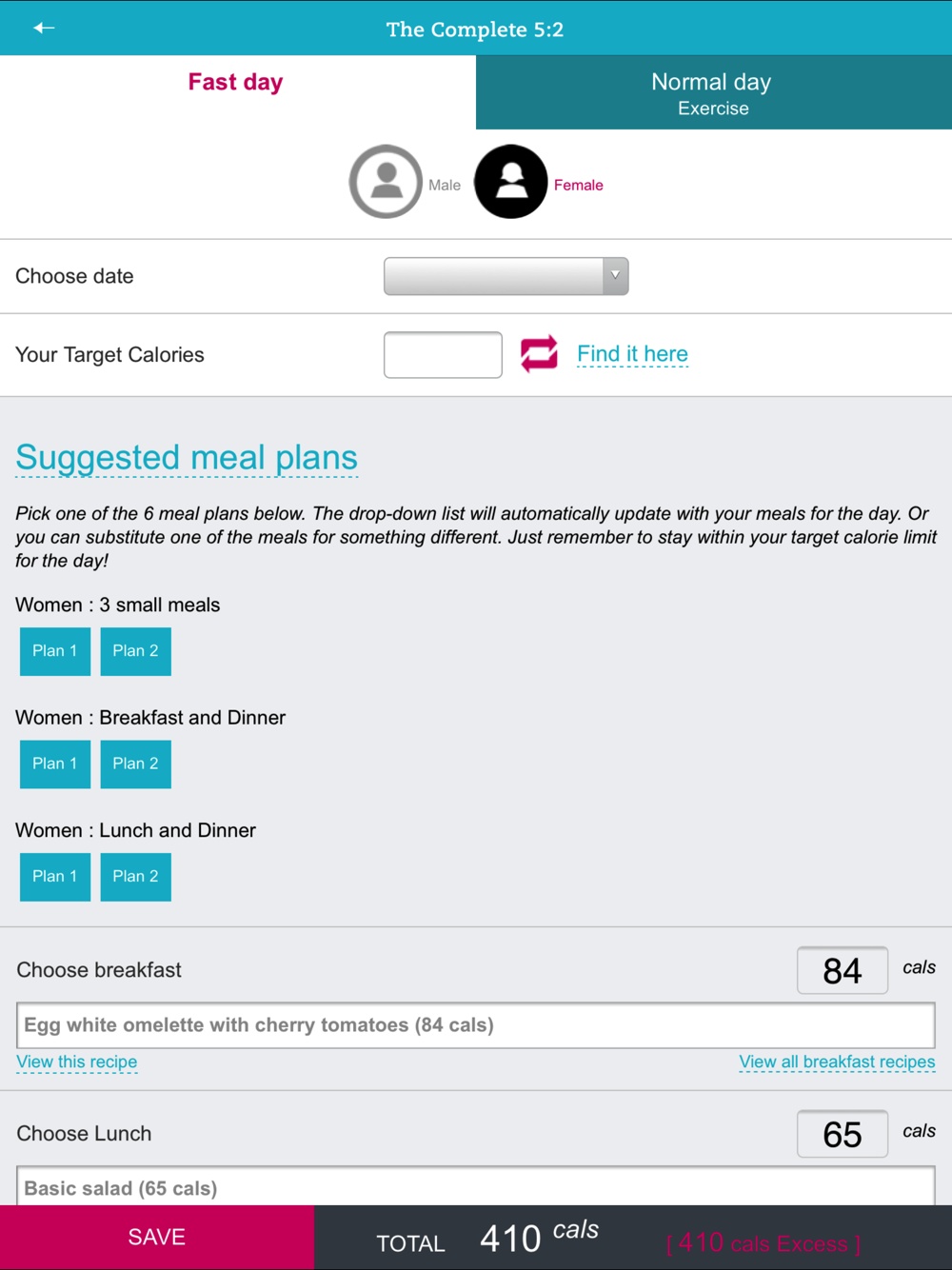Open View all breakfast recipes link
Image resolution: width=952 pixels, height=1270 pixels.
coord(837,1062)
